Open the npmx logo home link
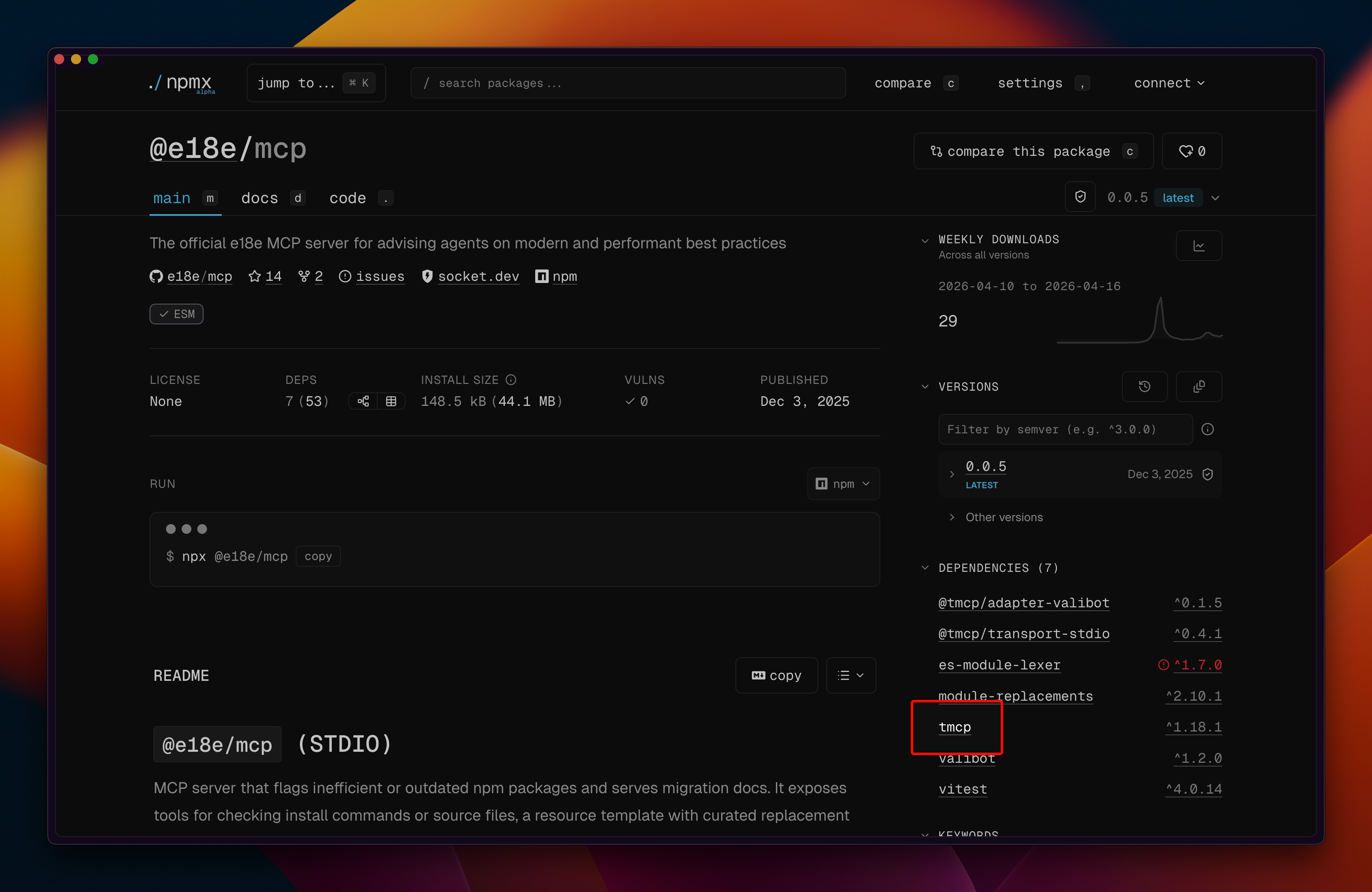The height and width of the screenshot is (892, 1372). click(182, 83)
